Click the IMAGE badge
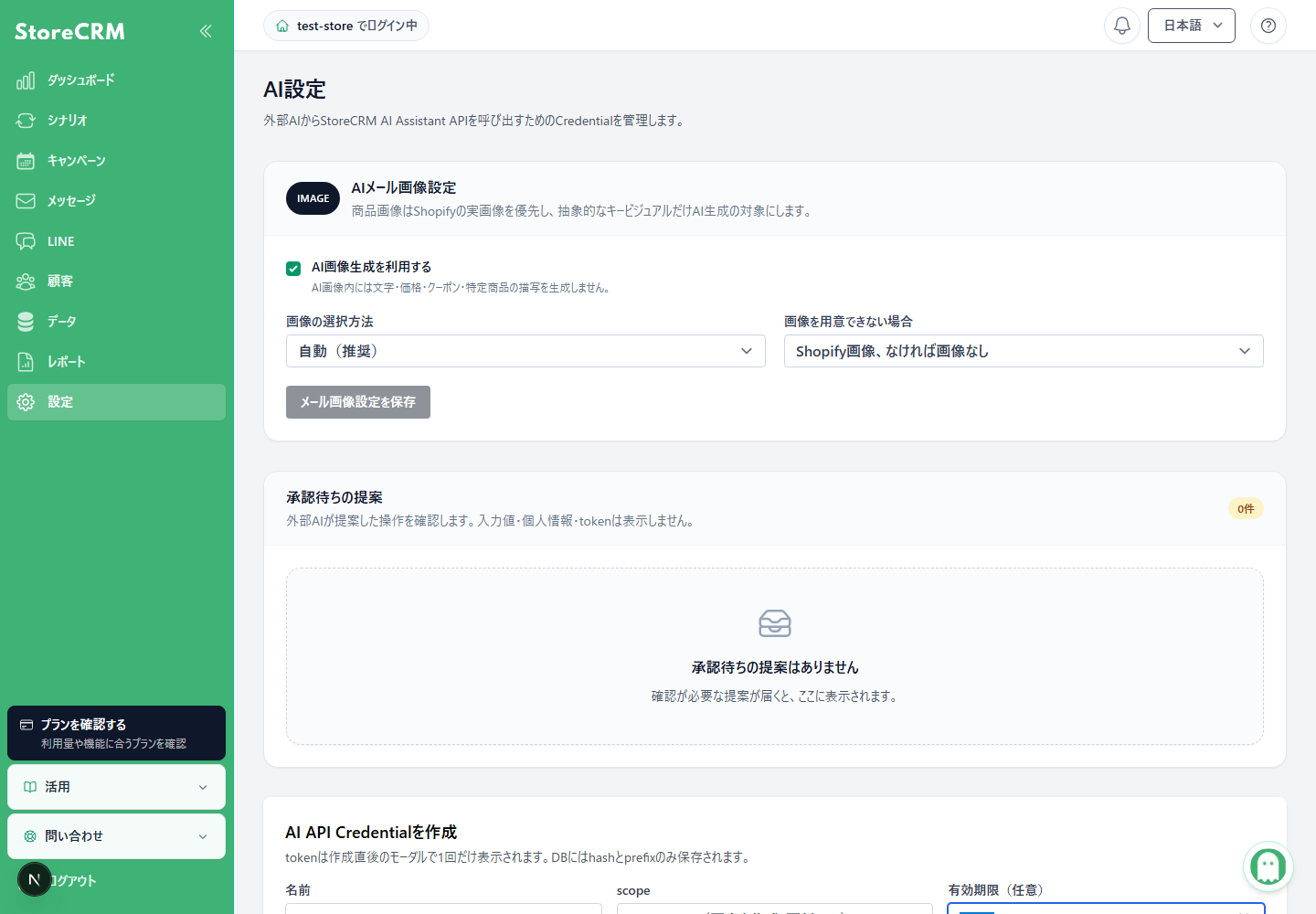1316x914 pixels. 313,198
